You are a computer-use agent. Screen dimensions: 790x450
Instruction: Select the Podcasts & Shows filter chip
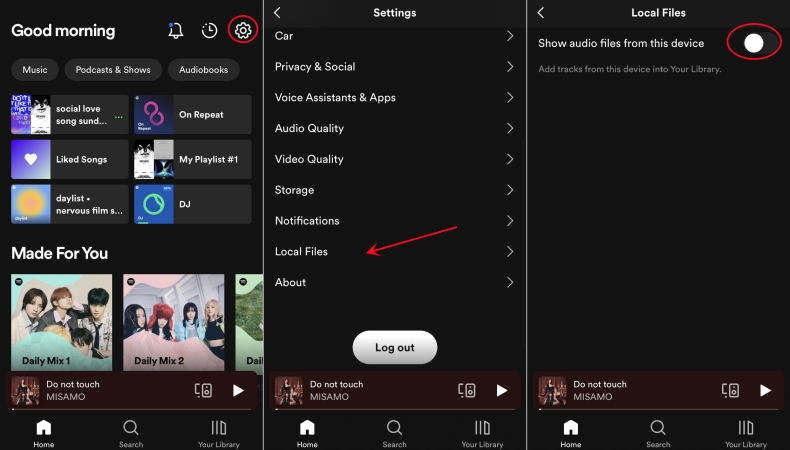point(113,70)
